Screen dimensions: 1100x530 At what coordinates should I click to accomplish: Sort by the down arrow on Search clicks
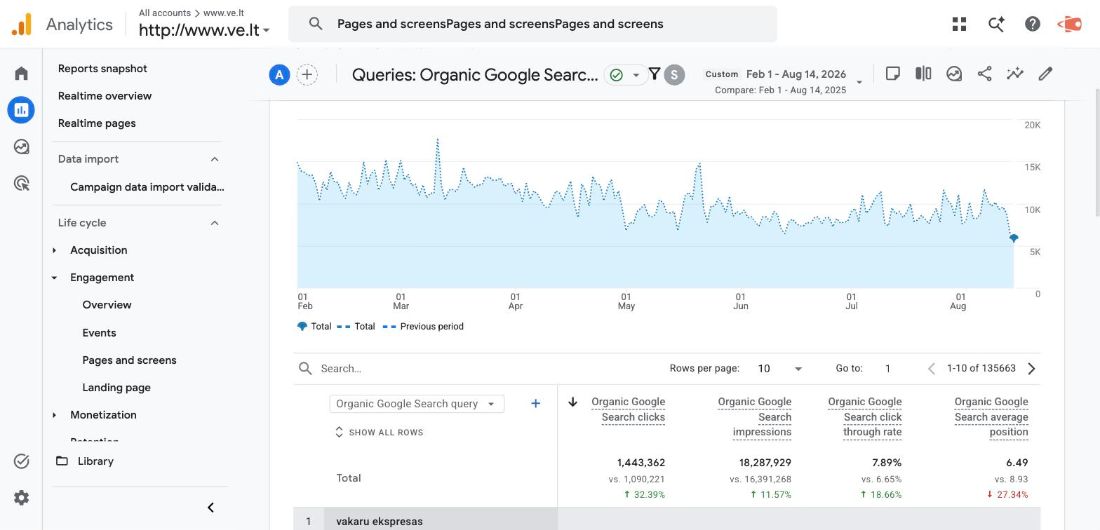pyautogui.click(x=572, y=402)
